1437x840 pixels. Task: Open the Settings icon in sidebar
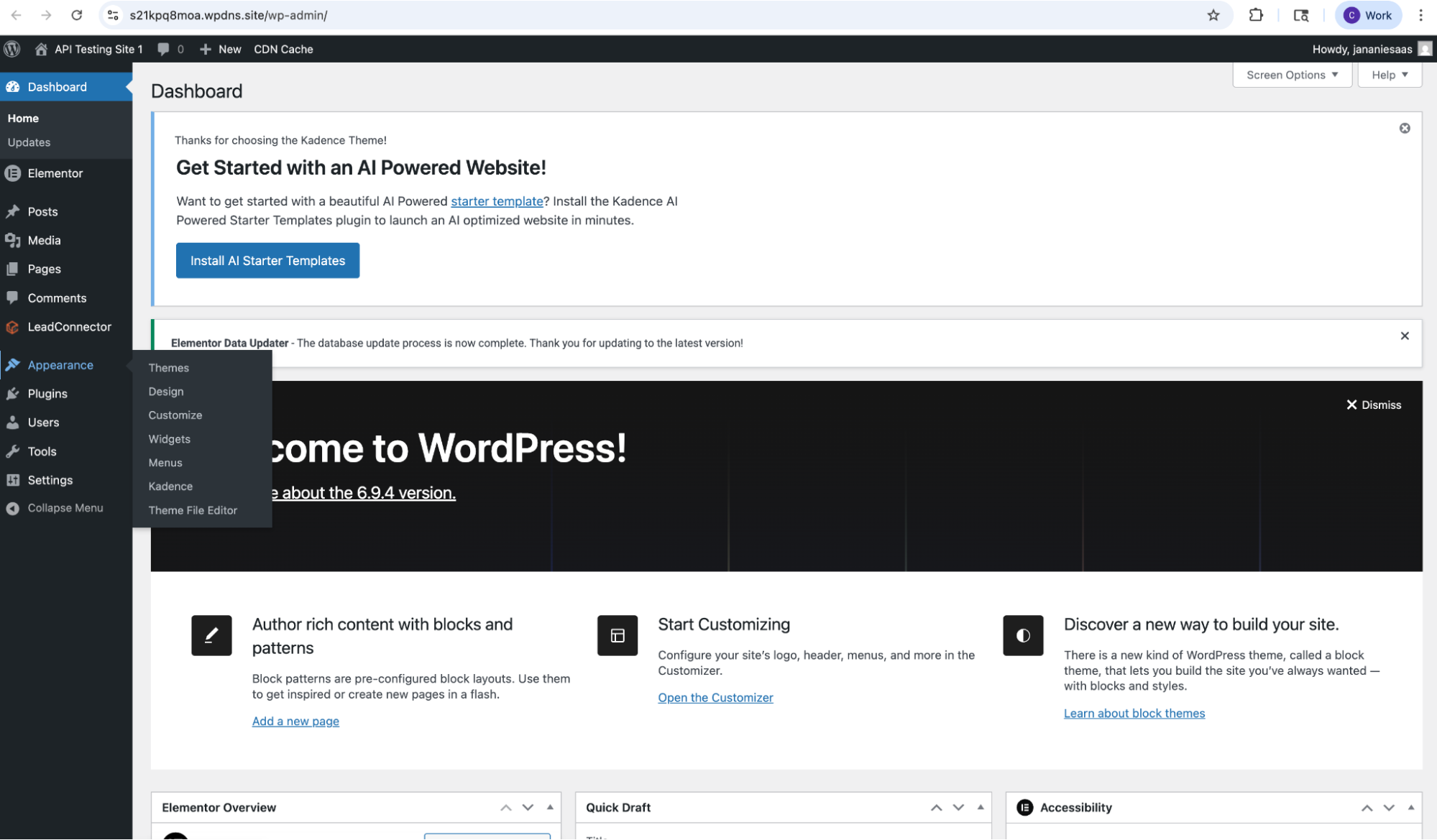tap(13, 480)
